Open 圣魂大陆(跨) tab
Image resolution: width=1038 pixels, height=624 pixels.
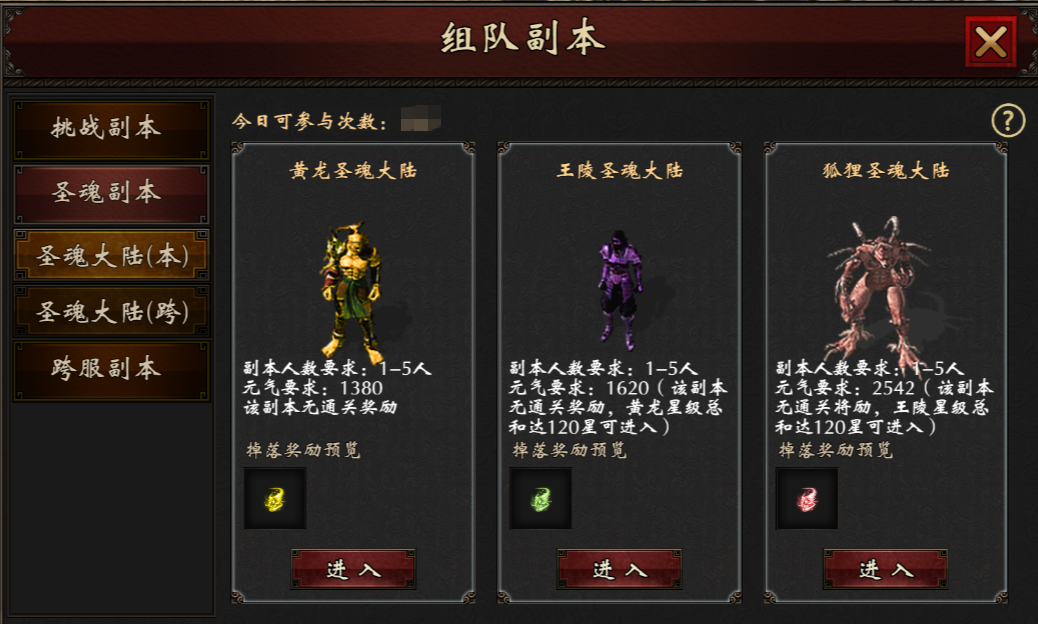(x=111, y=311)
